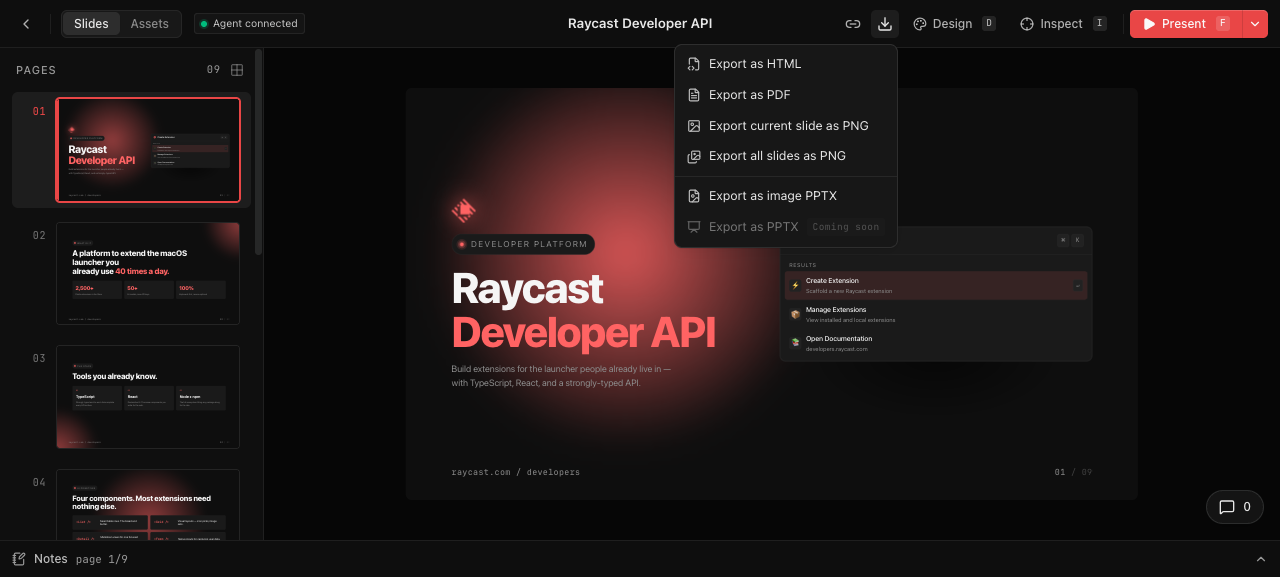Go back with the left chevron
The image size is (1280, 577).
tap(26, 24)
